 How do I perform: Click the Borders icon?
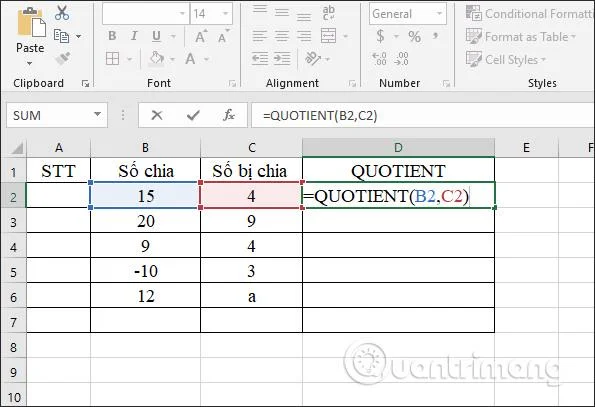click(112, 59)
